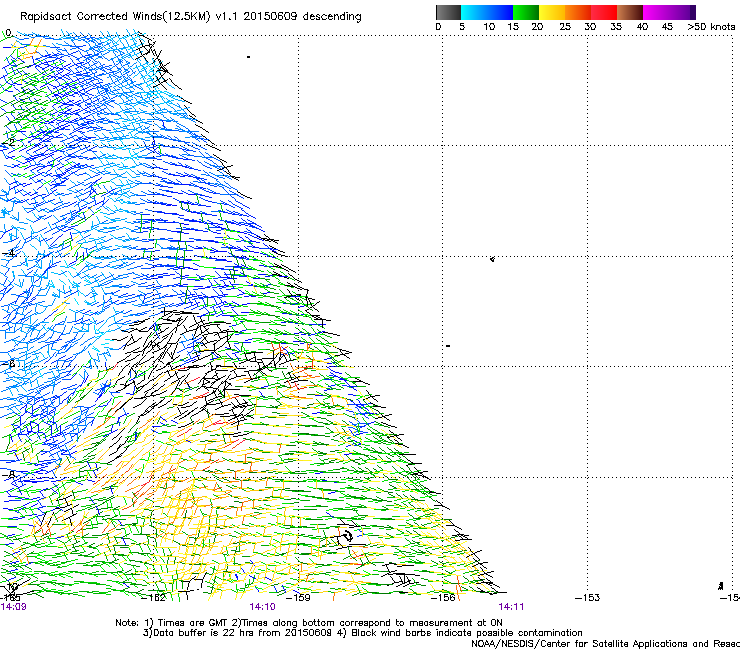740x650 pixels.
Task: Click the '-2' latitude axis label
Action: coord(9,143)
